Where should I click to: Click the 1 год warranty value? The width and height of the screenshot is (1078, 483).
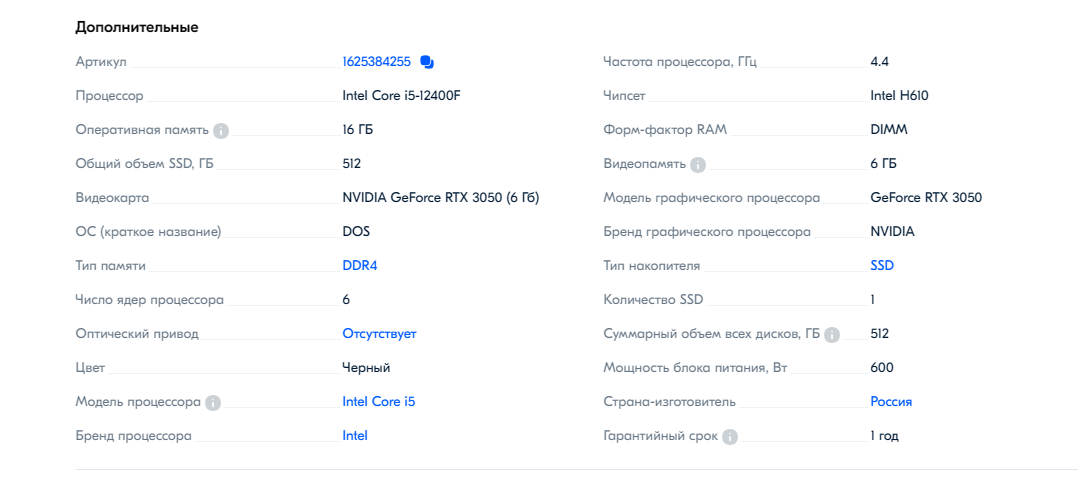tap(884, 436)
